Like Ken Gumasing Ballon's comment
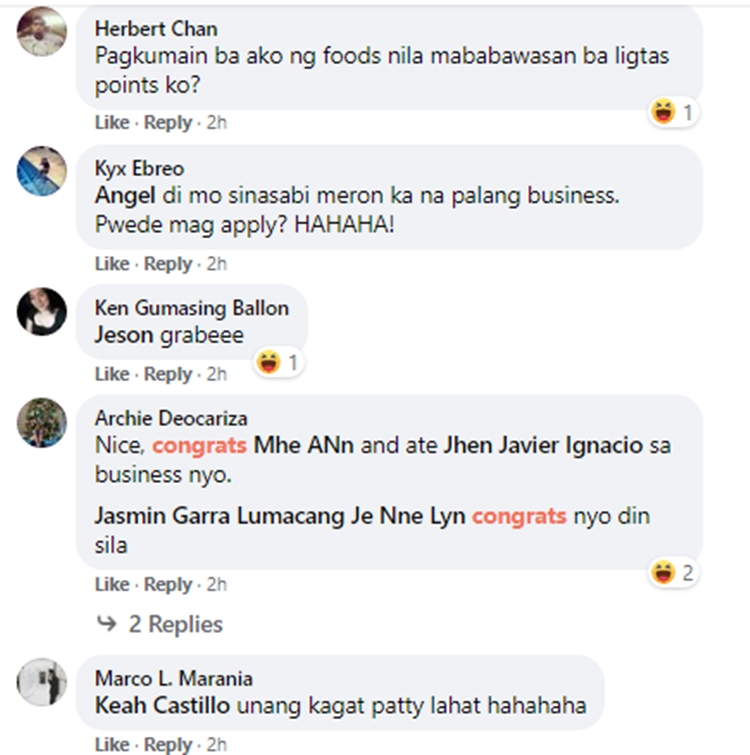This screenshot has width=750, height=755. pyautogui.click(x=112, y=374)
